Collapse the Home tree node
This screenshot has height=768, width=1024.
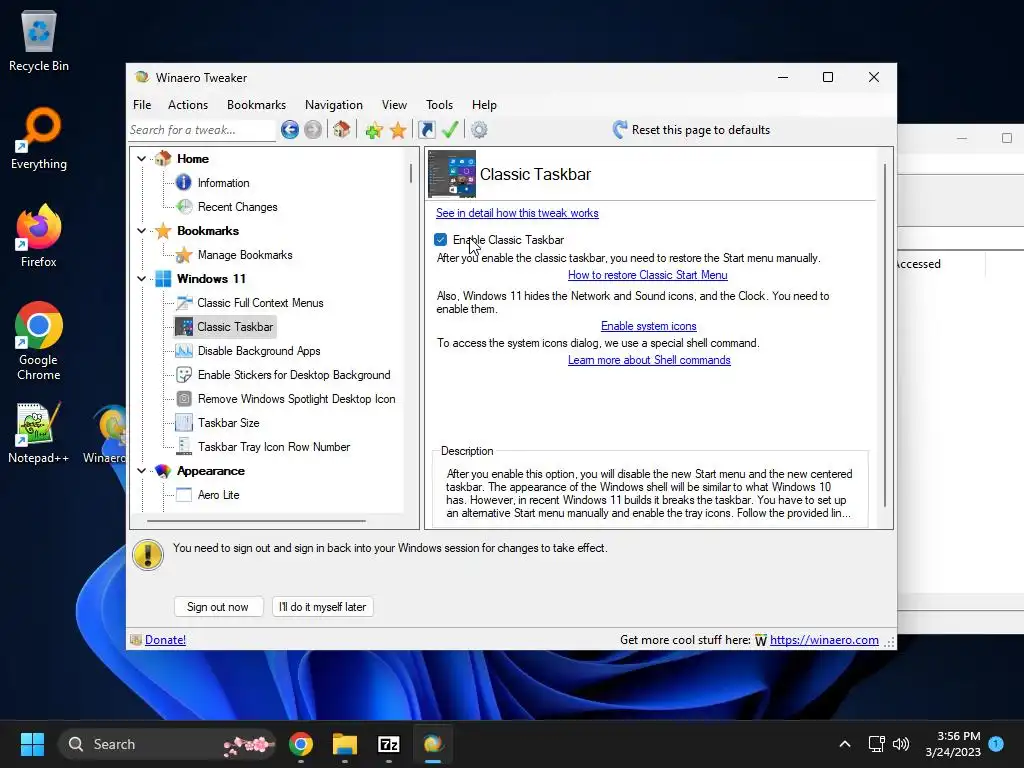(x=142, y=159)
